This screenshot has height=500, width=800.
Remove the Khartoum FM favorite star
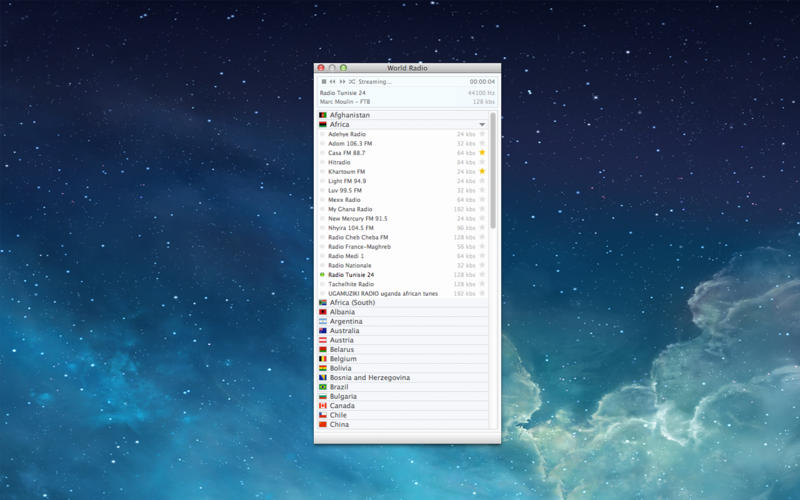pyautogui.click(x=482, y=172)
